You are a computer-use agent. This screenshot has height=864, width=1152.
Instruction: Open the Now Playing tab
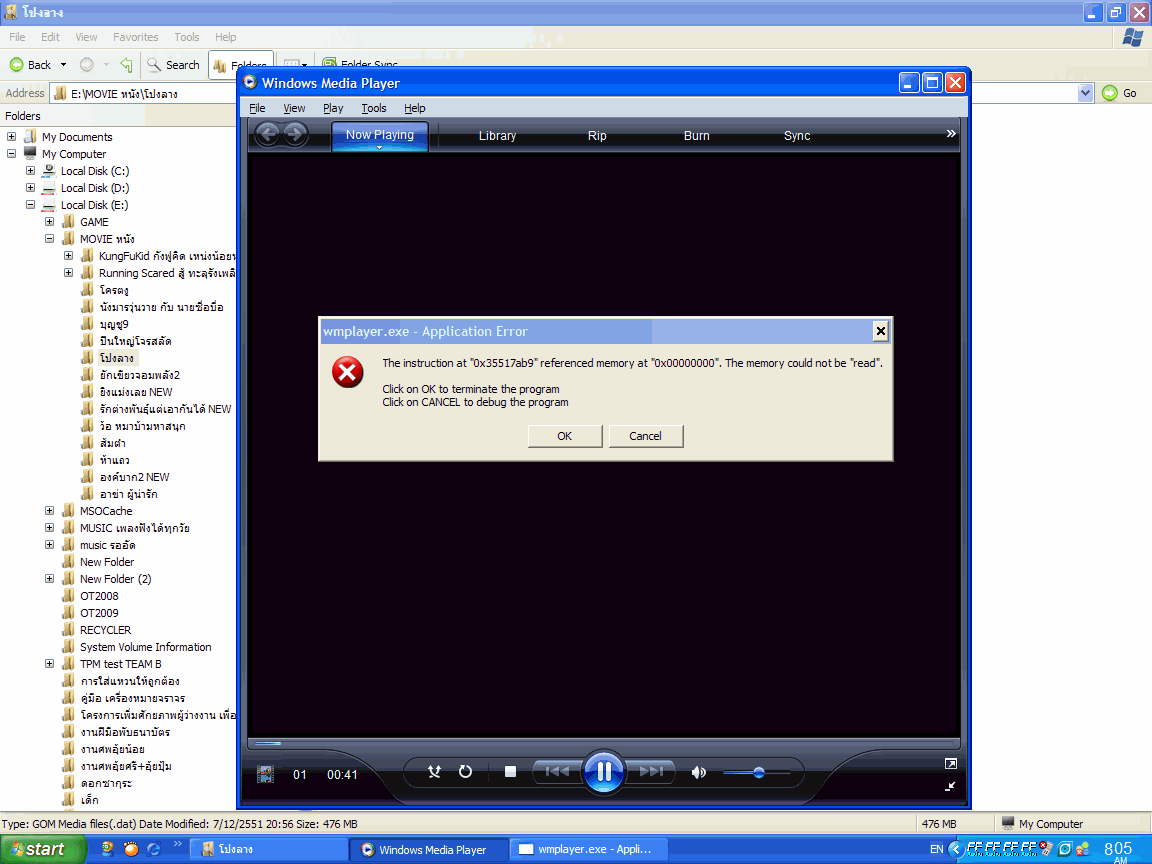(x=380, y=135)
